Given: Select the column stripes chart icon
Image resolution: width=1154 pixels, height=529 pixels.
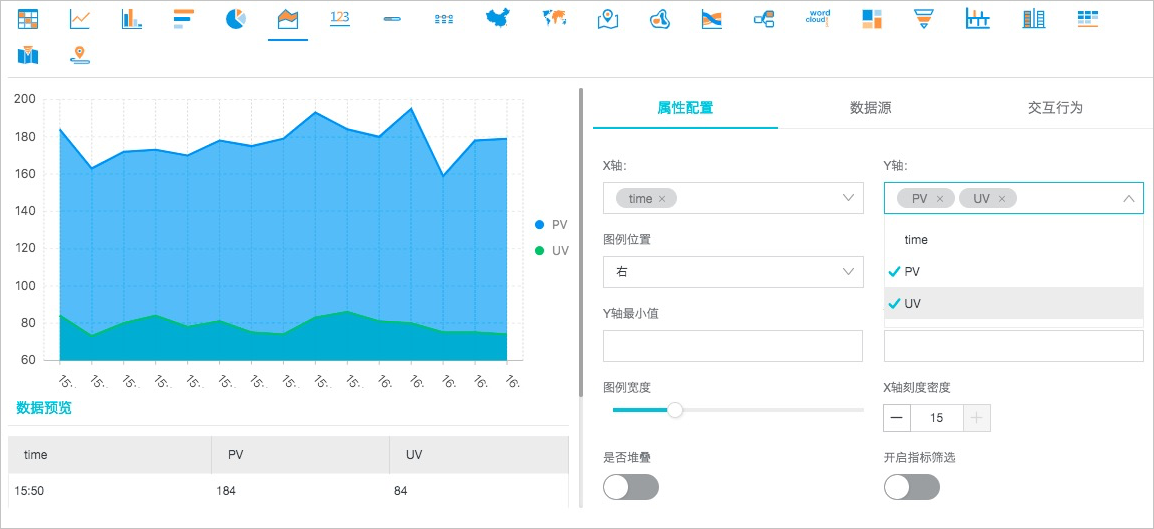Looking at the screenshot, I should point(1034,18).
